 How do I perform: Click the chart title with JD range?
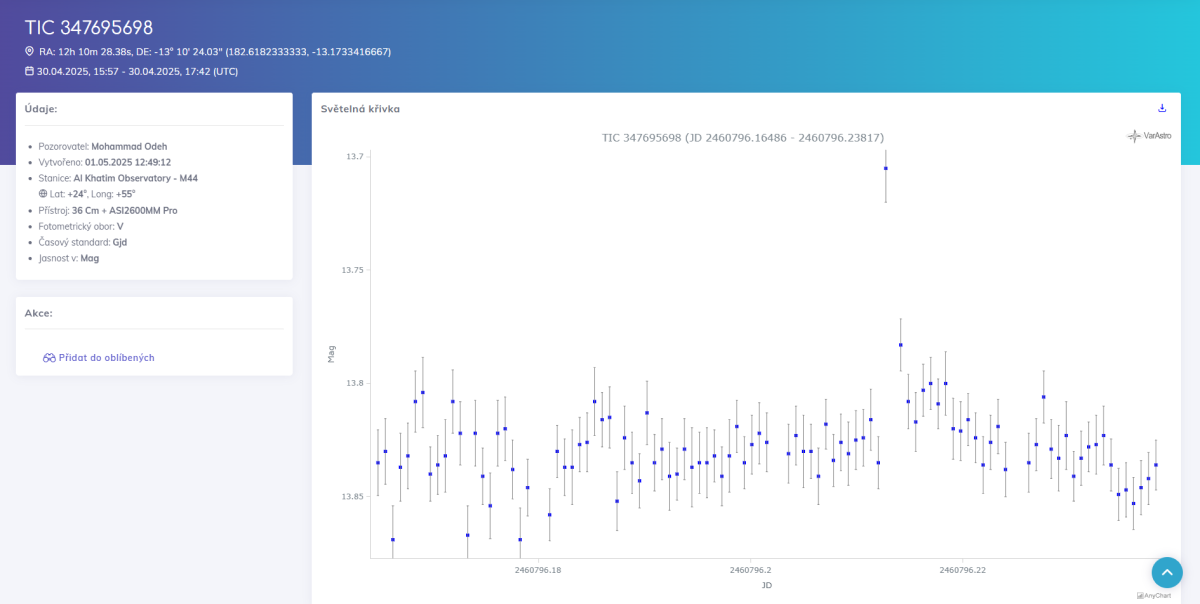coord(742,137)
